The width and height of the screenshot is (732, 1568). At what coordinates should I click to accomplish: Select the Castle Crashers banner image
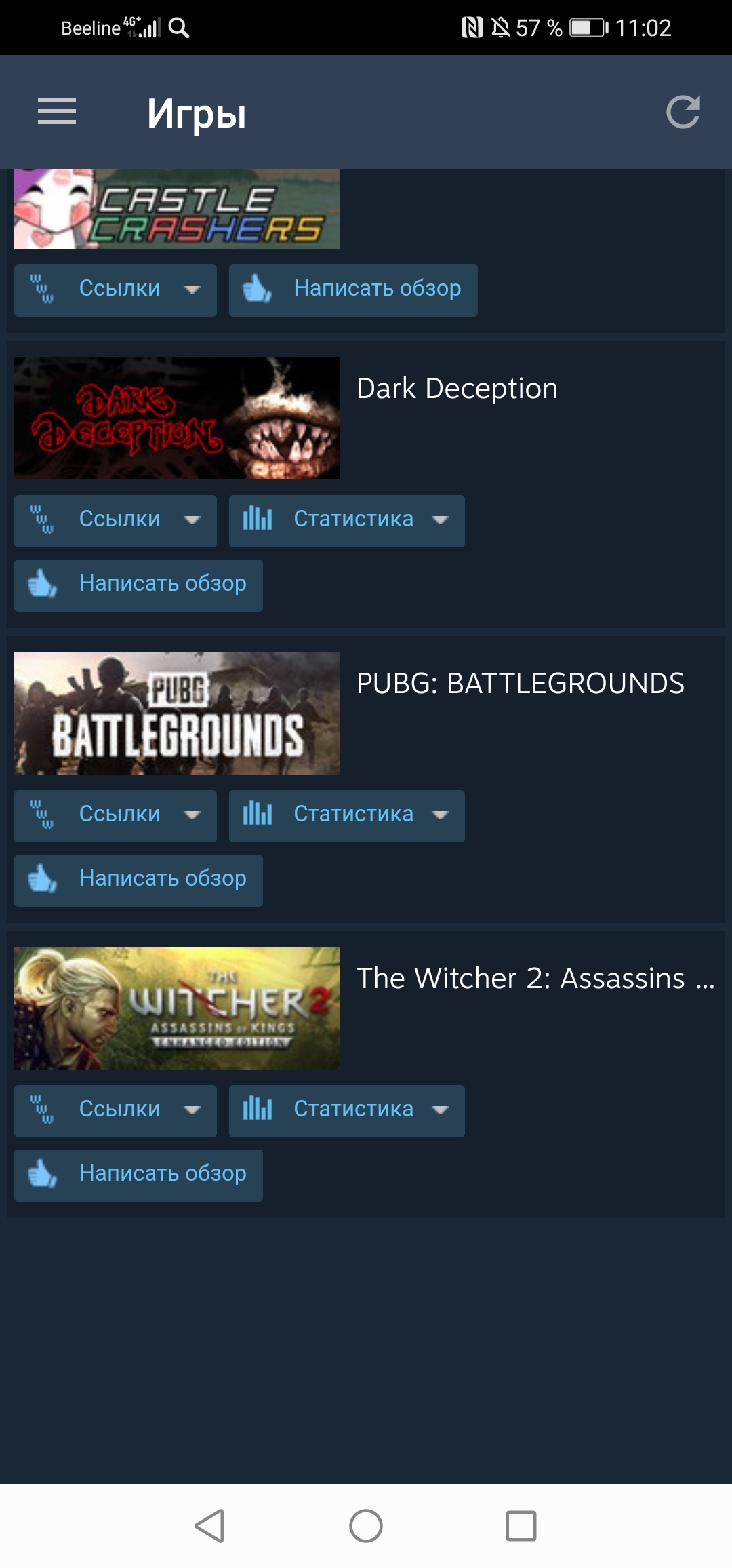177,209
